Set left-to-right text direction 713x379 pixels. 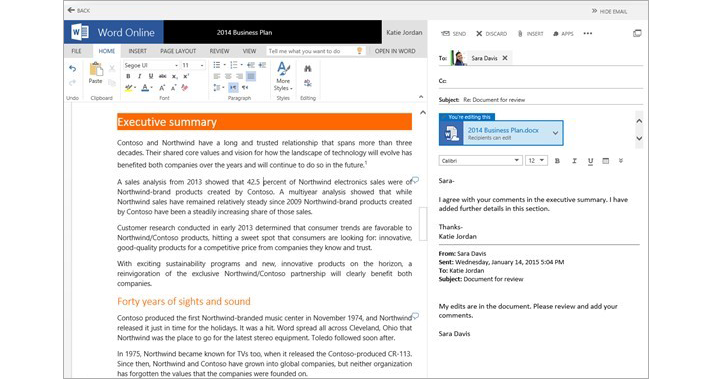(x=233, y=87)
